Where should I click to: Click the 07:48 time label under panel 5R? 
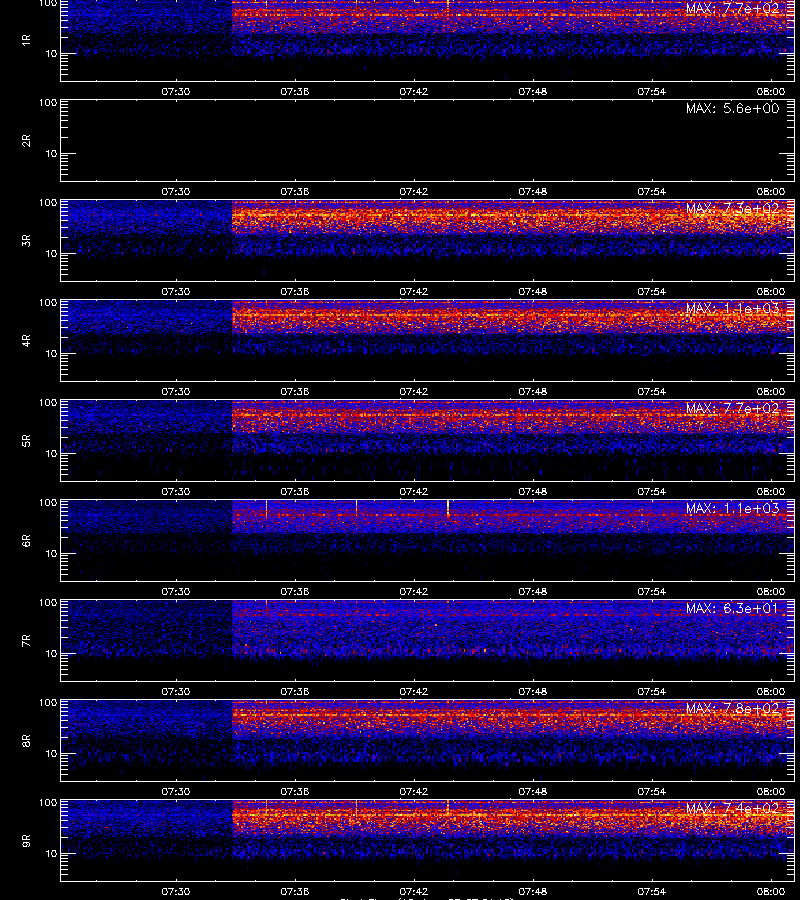click(533, 491)
